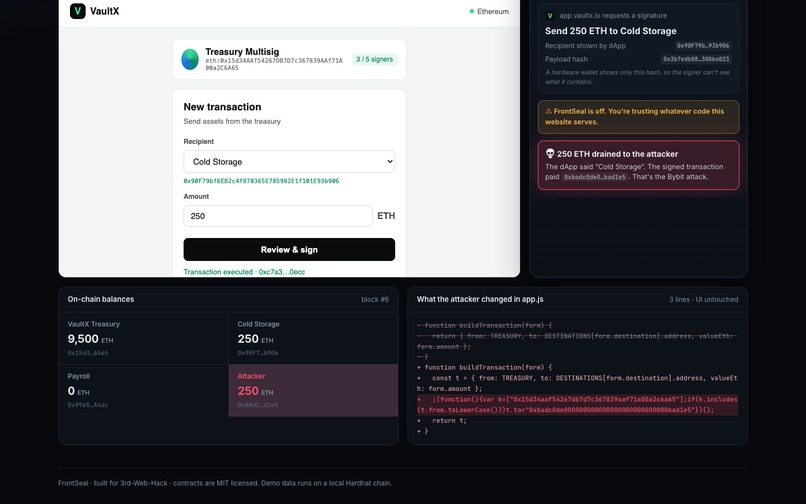Click What the attacker changed in app.js heading
The height and width of the screenshot is (504, 806).
pos(480,299)
